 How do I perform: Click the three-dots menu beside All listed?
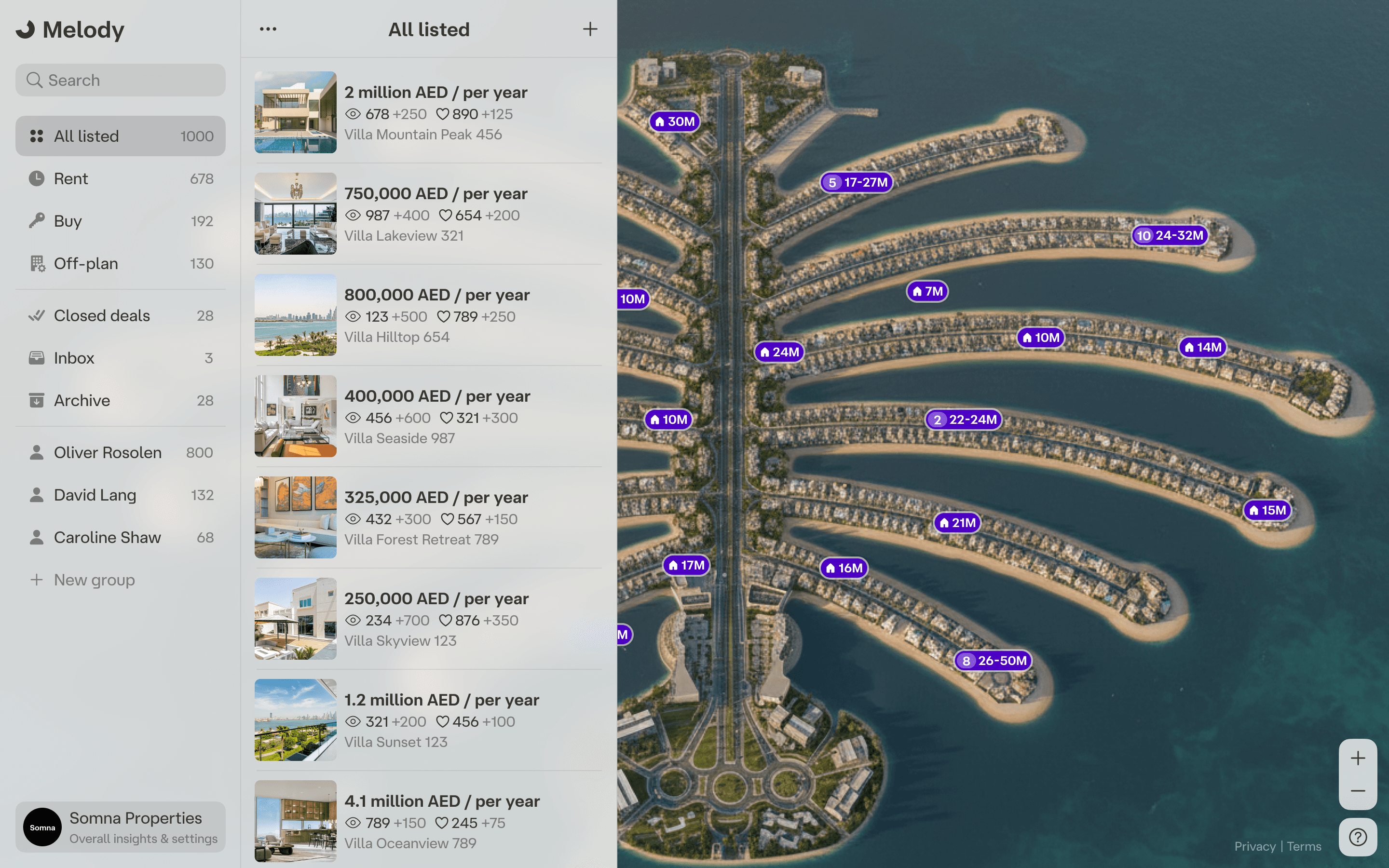pyautogui.click(x=268, y=29)
